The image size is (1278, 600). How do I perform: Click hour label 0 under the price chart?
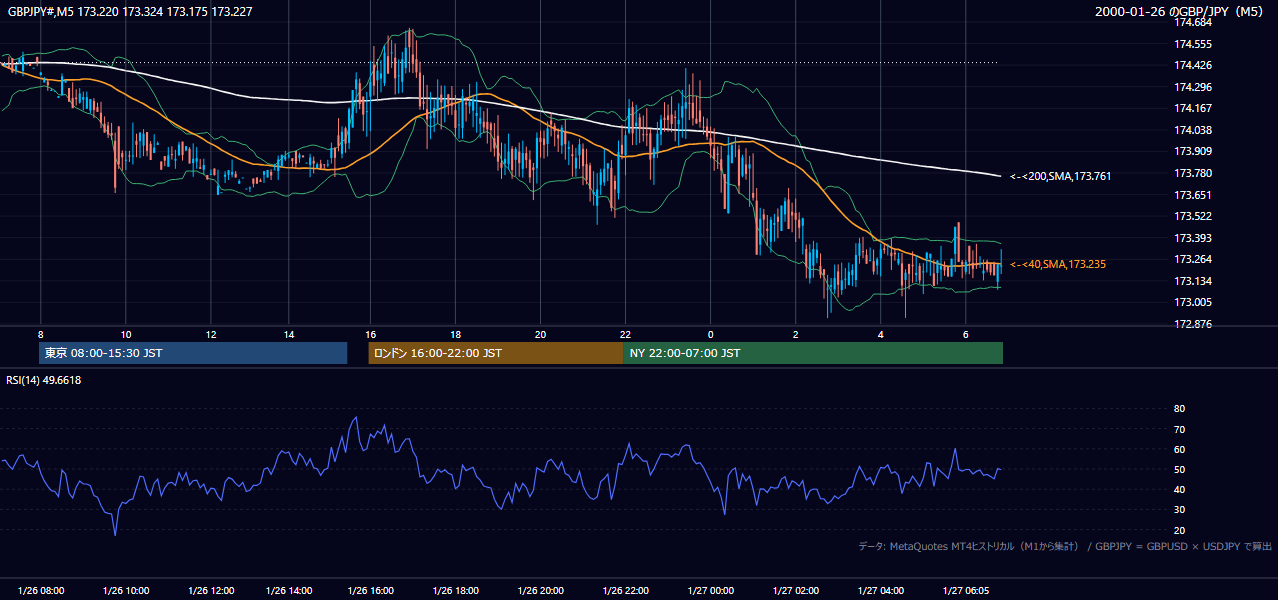point(711,334)
